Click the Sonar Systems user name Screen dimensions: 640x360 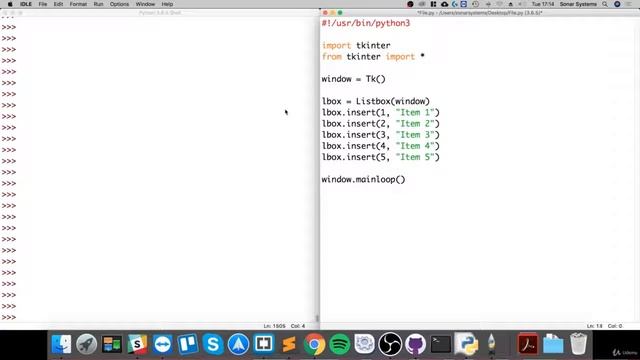578,4
